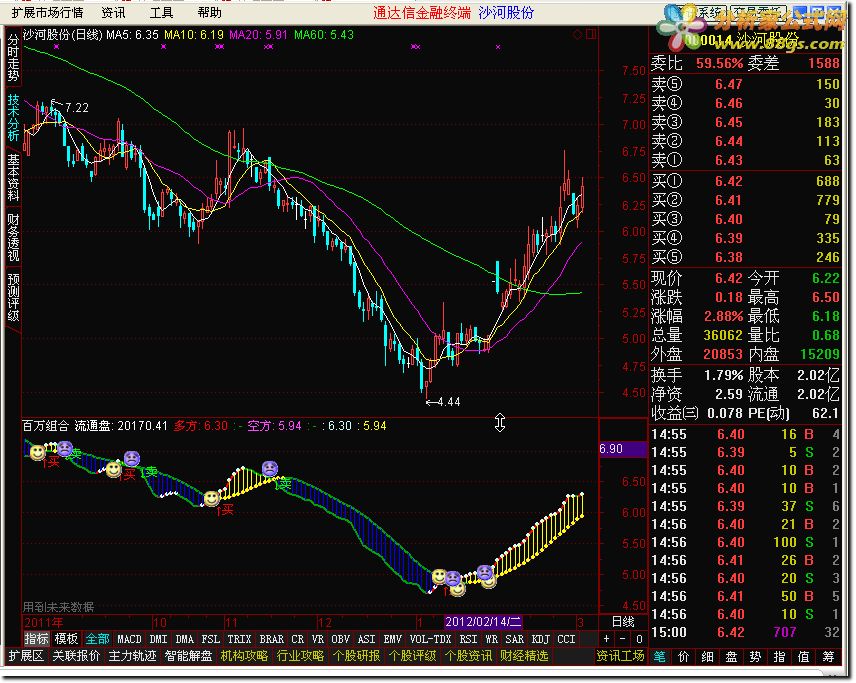Viewport: 856px width, 683px height.
Task: Open the 扩展市场行情 menu
Action: (48, 13)
